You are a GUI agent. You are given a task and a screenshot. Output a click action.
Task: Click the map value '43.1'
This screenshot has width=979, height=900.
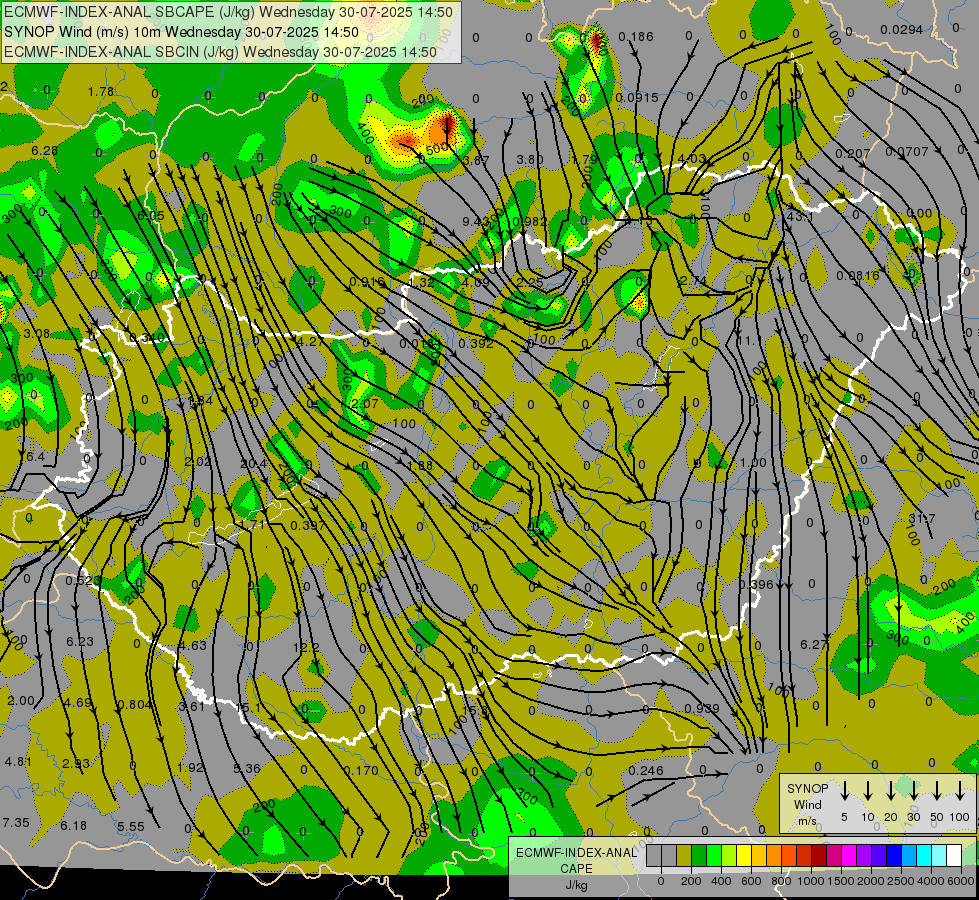pos(800,216)
